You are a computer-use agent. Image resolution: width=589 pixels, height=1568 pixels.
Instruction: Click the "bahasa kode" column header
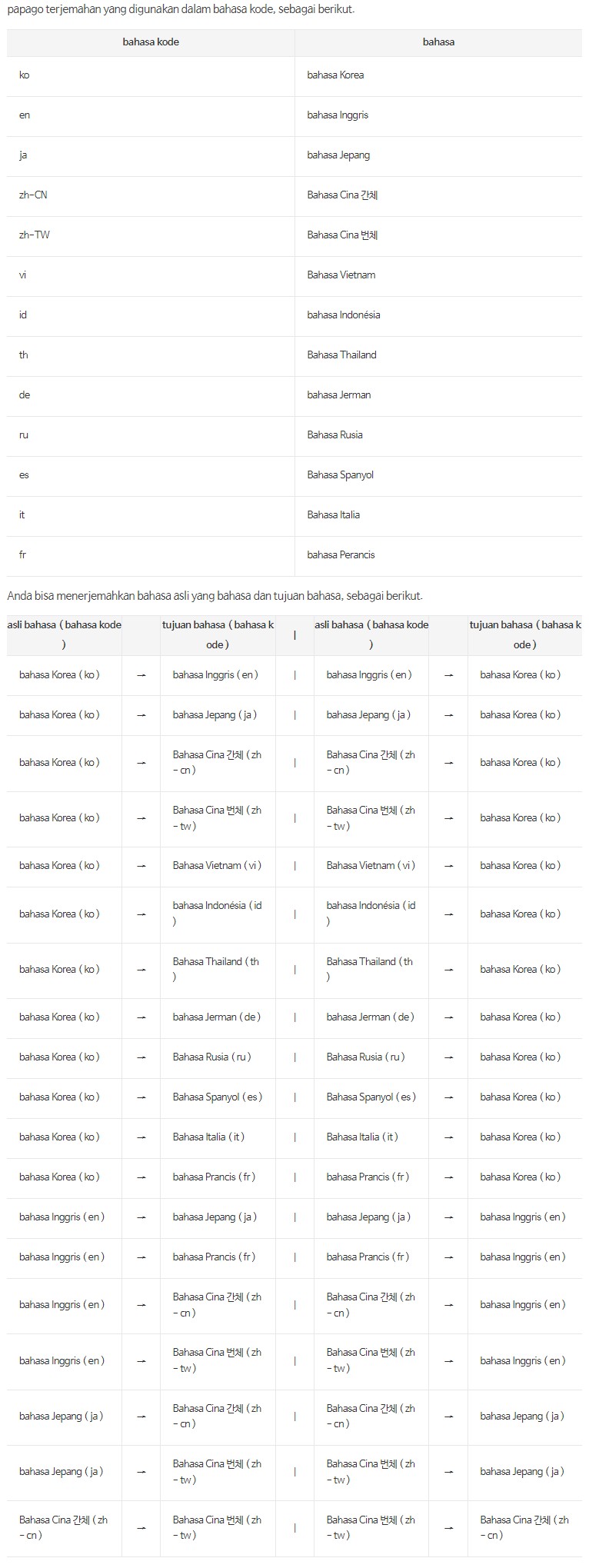151,42
